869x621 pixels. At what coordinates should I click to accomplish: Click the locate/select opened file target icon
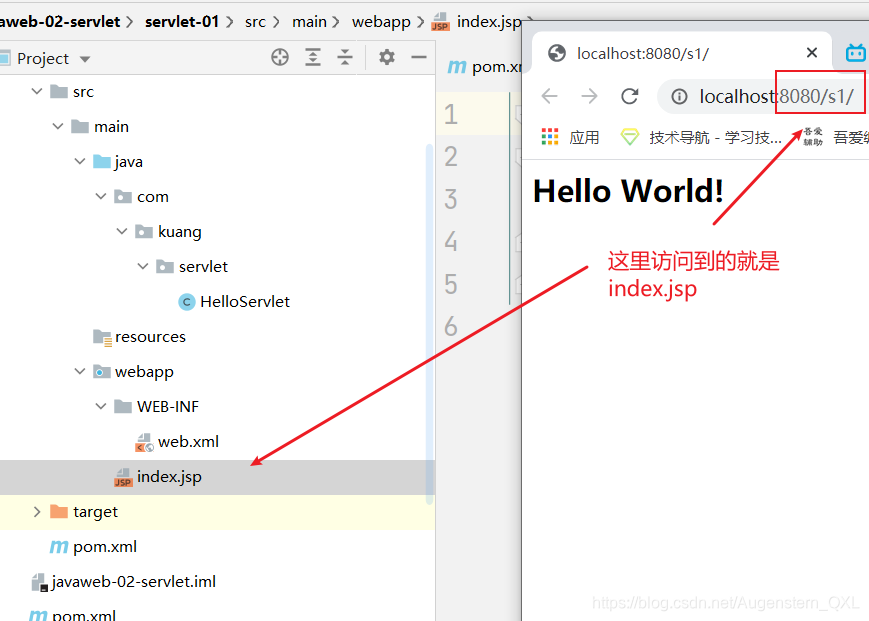[x=280, y=57]
